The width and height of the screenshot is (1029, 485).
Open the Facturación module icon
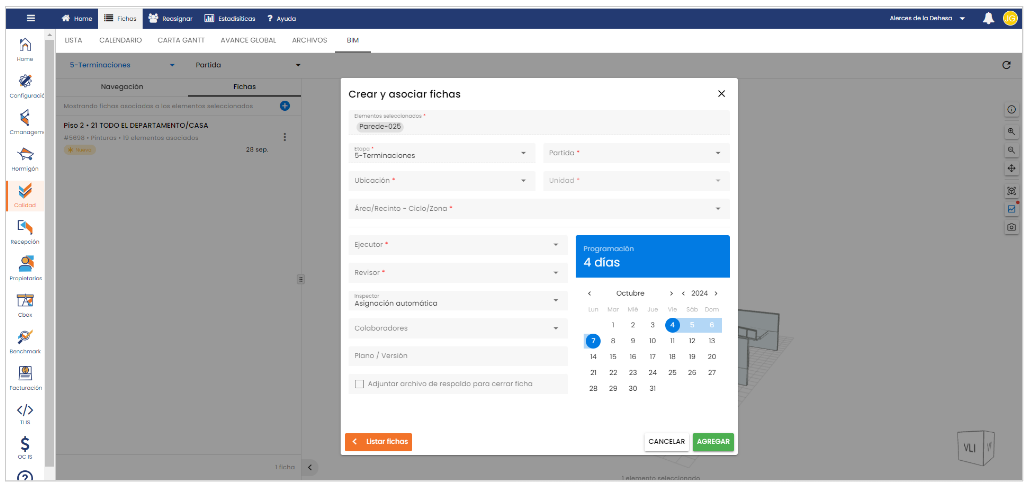pos(25,375)
